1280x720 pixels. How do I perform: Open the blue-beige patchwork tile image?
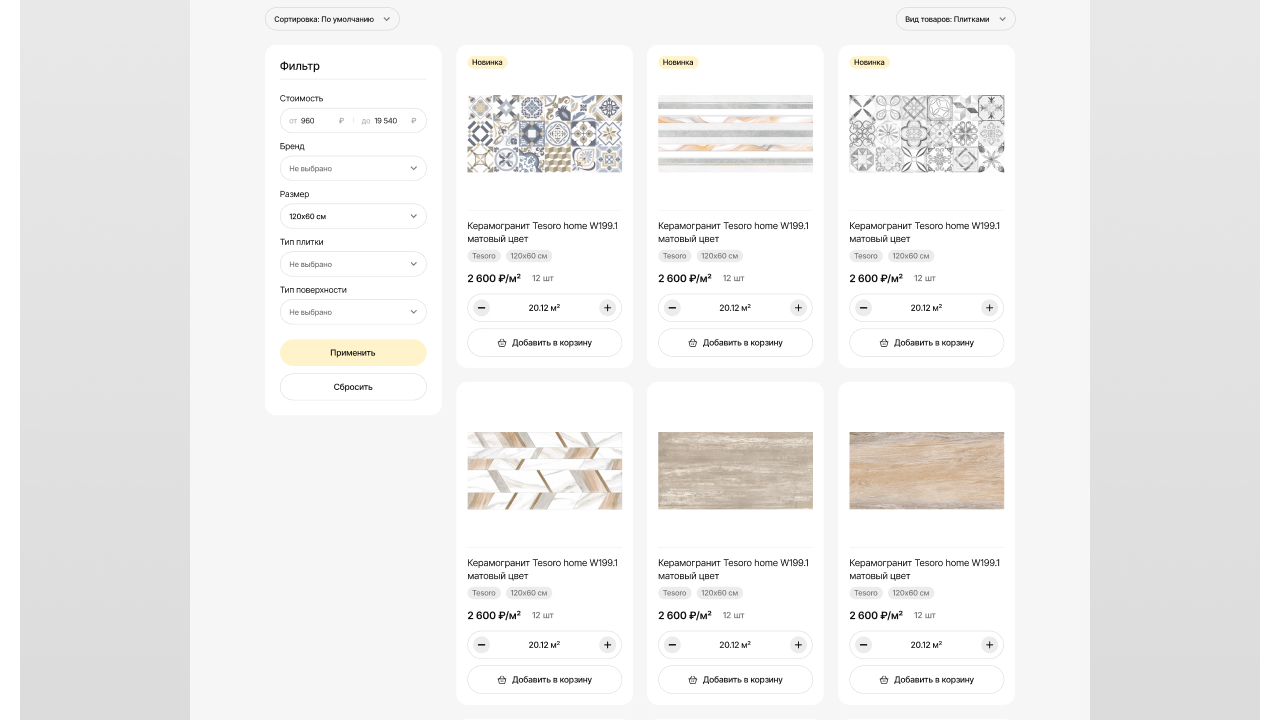tap(544, 134)
